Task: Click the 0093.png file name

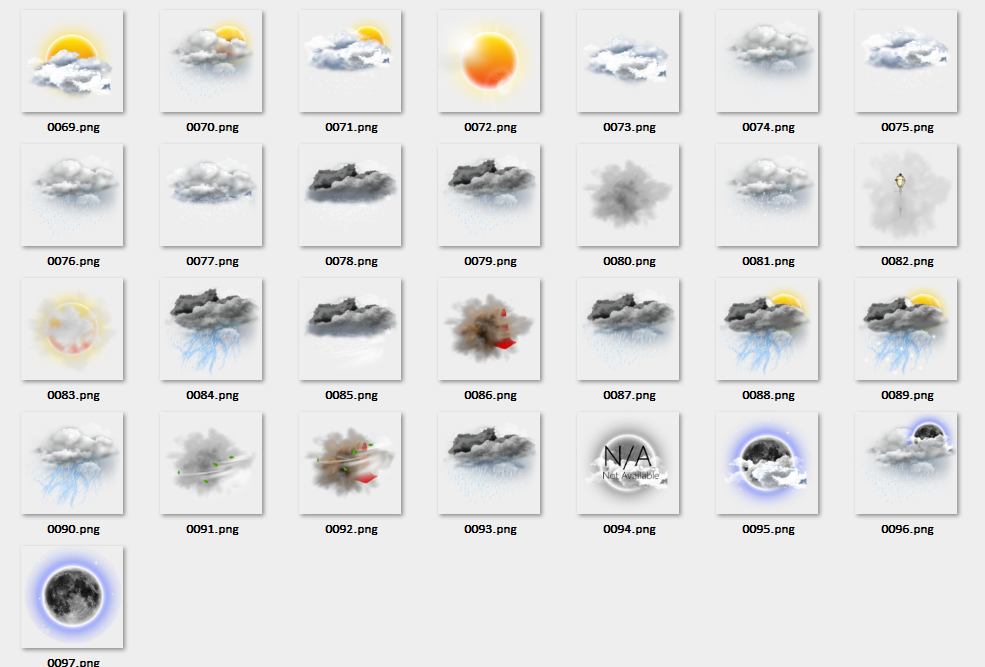Action: click(491, 529)
